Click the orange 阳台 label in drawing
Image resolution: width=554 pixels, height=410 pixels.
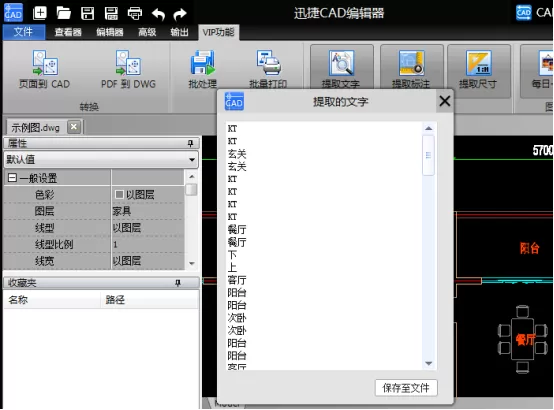pyautogui.click(x=529, y=248)
